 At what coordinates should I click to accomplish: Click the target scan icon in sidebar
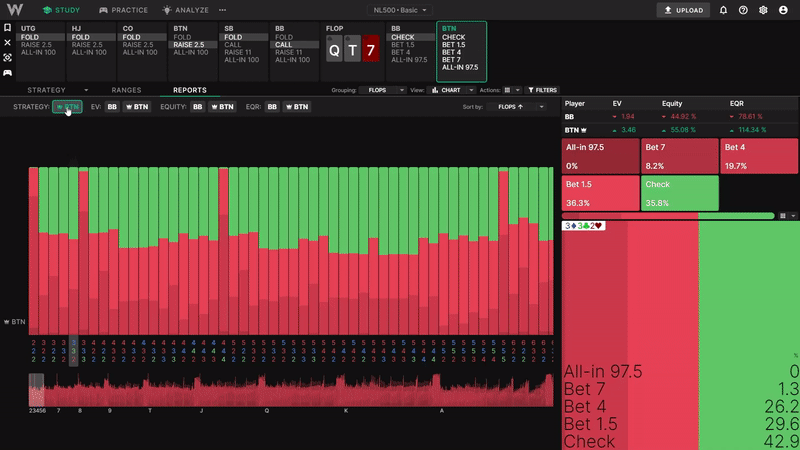point(7,58)
